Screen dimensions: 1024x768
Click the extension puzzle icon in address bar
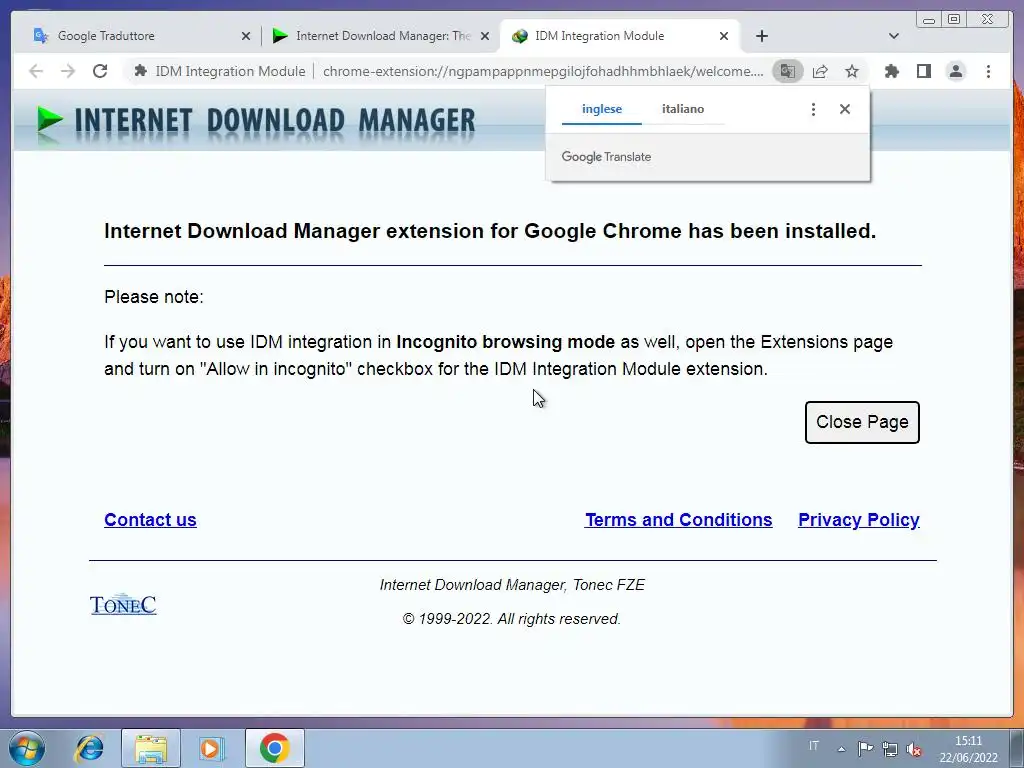(140, 71)
